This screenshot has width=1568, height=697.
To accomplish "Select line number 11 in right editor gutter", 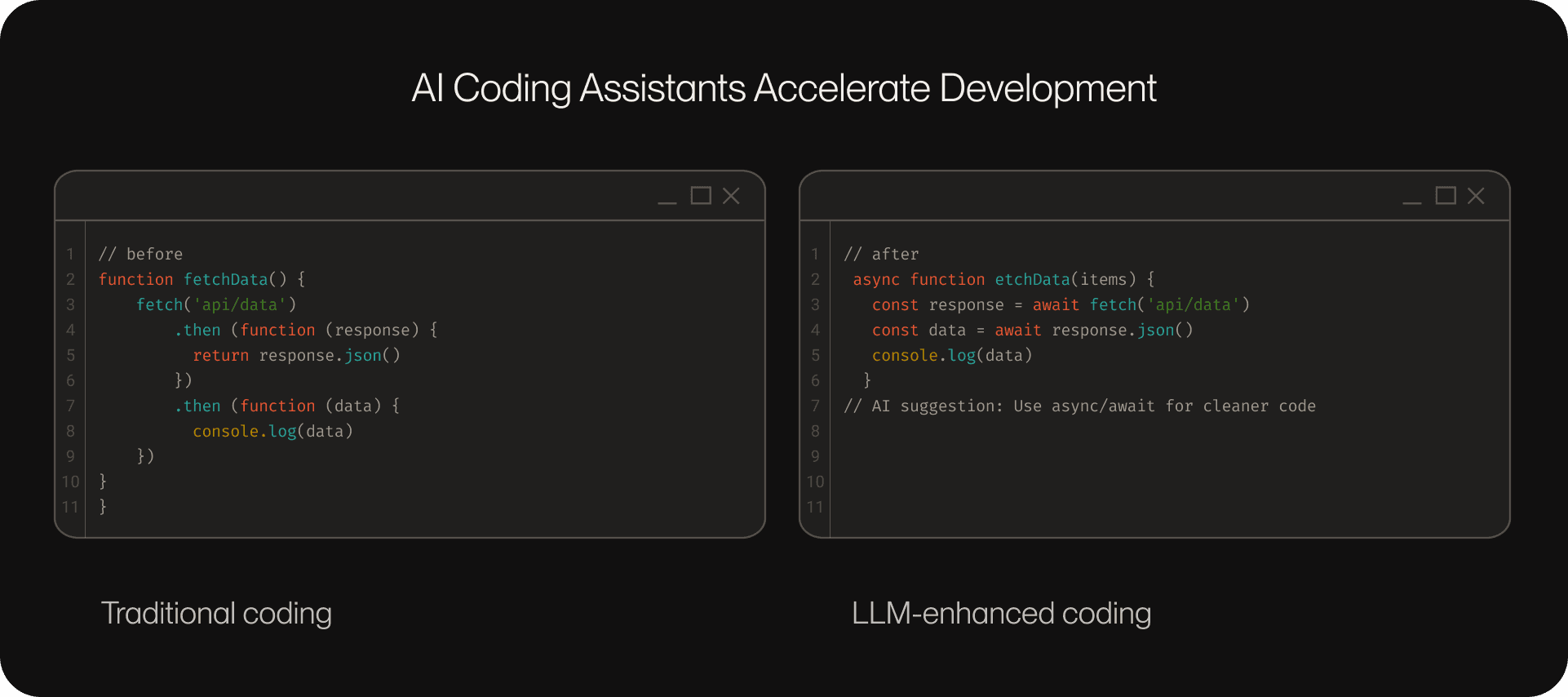I will [x=815, y=507].
